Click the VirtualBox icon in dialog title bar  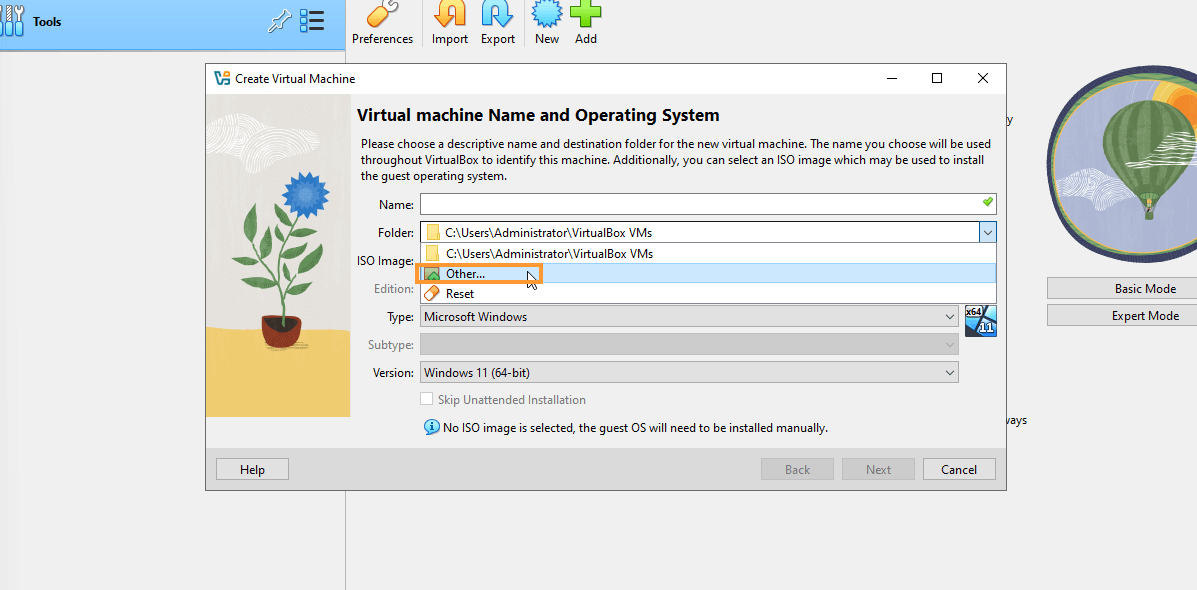tap(222, 79)
